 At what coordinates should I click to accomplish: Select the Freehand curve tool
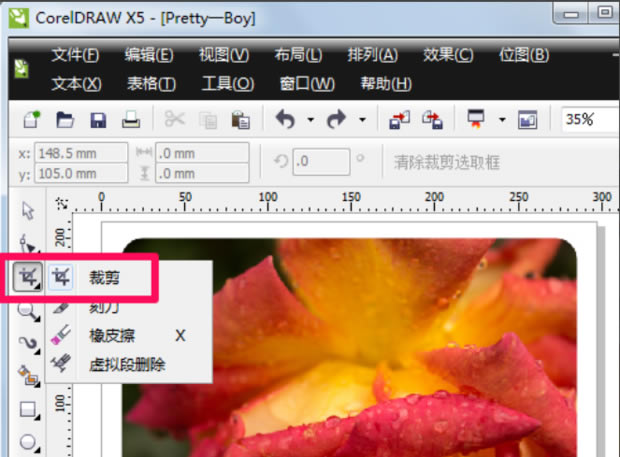coord(28,344)
